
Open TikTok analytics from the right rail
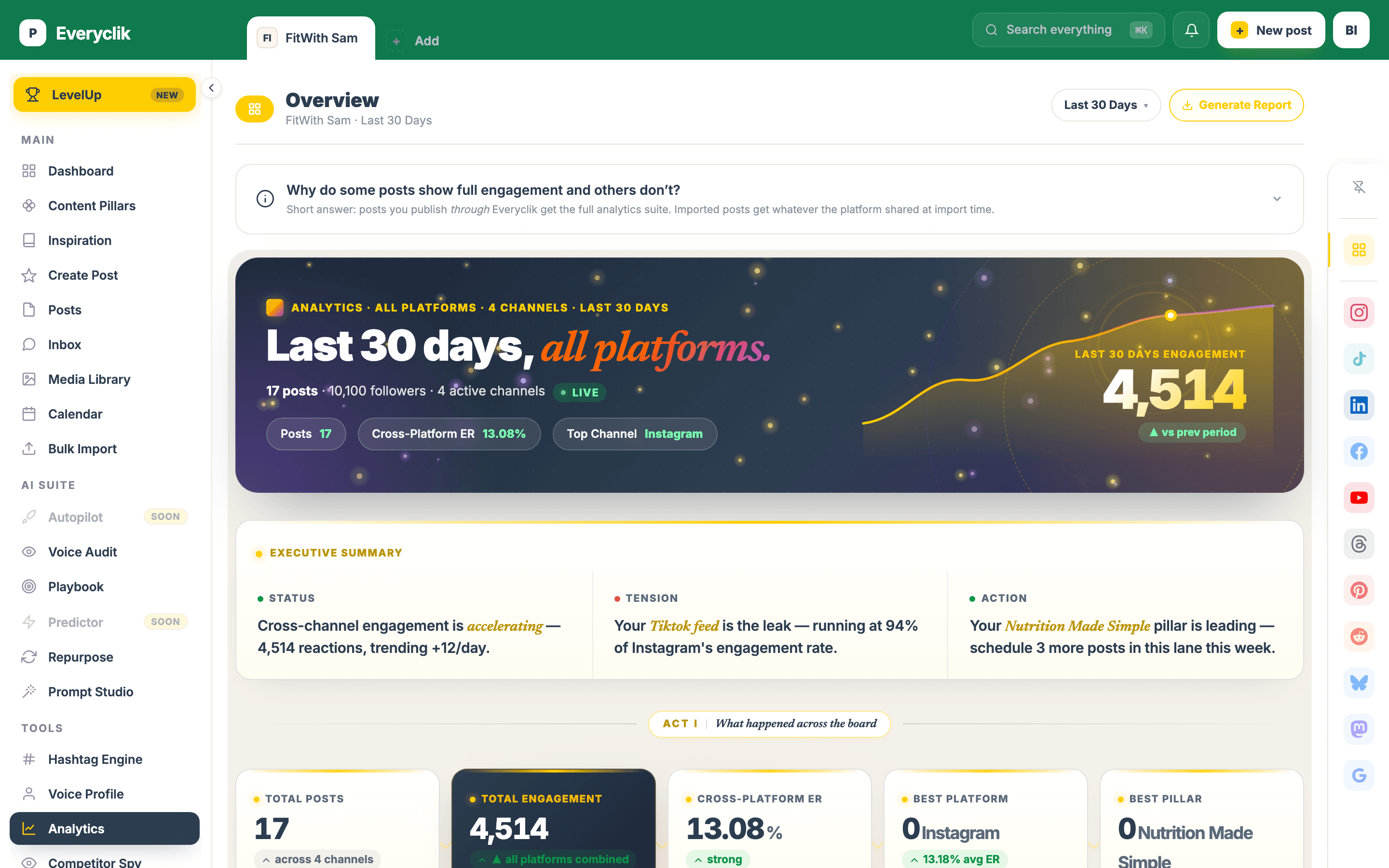click(x=1359, y=359)
